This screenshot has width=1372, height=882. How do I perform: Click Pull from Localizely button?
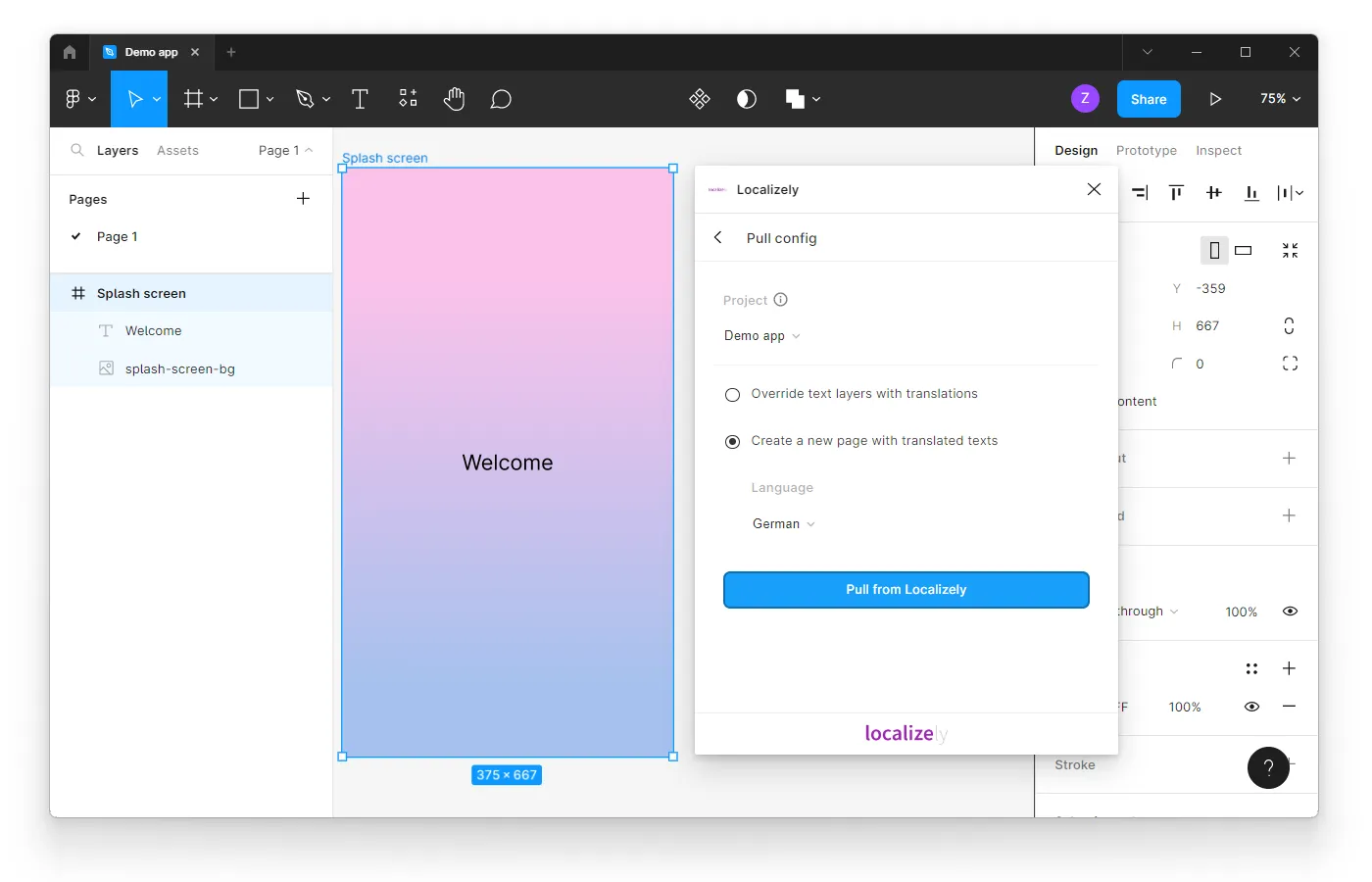[906, 590]
